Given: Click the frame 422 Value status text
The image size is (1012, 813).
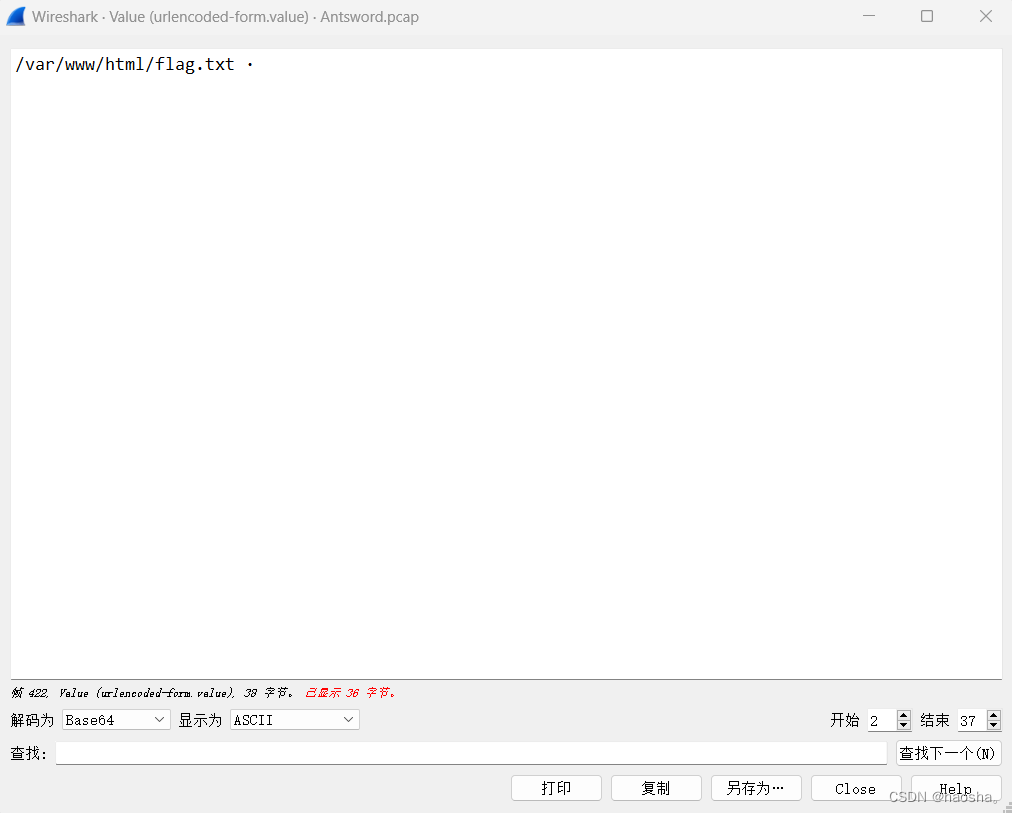Looking at the screenshot, I should (152, 693).
